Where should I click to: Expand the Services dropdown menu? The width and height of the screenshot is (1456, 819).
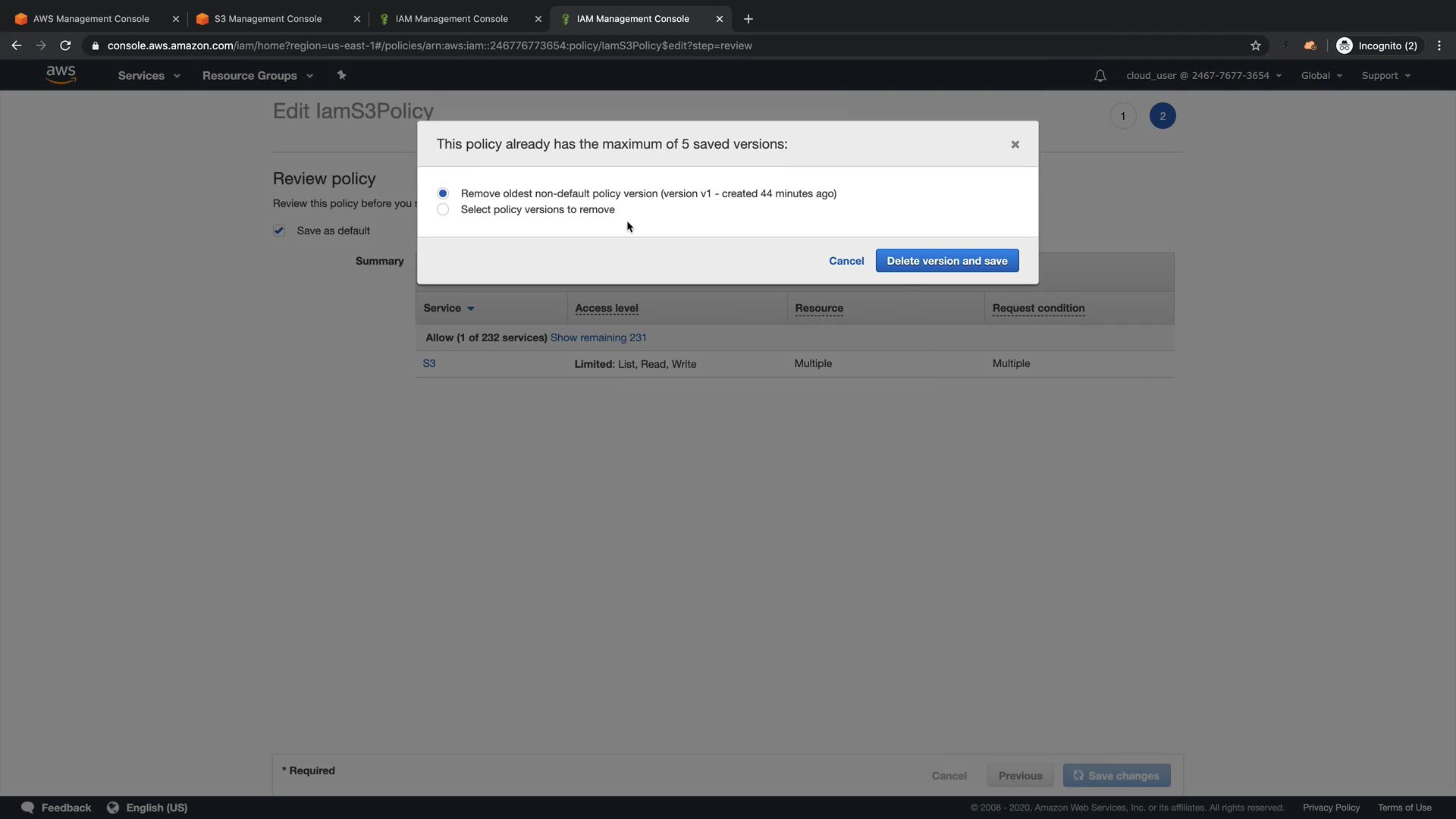(x=149, y=76)
